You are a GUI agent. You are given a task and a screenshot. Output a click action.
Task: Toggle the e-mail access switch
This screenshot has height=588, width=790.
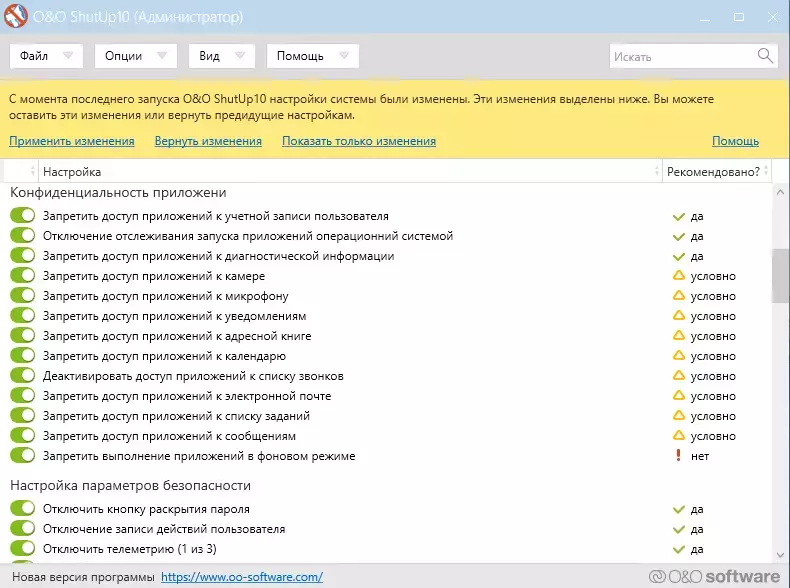point(22,395)
